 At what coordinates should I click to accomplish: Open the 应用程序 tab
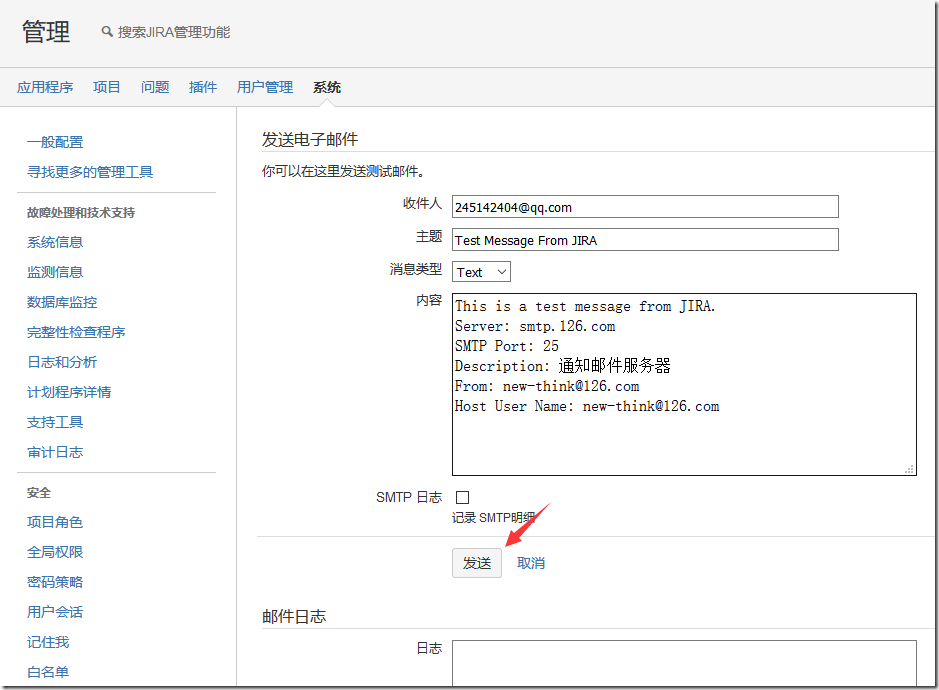[45, 87]
